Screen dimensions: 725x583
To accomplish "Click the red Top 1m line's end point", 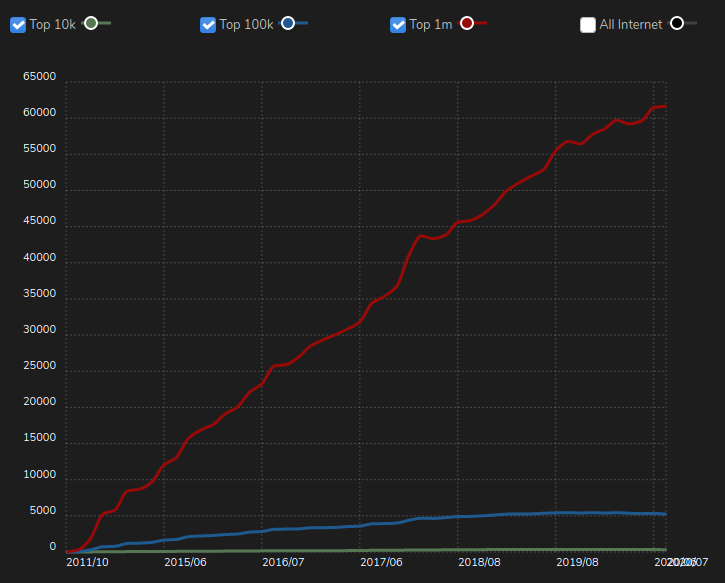I will click(x=665, y=107).
